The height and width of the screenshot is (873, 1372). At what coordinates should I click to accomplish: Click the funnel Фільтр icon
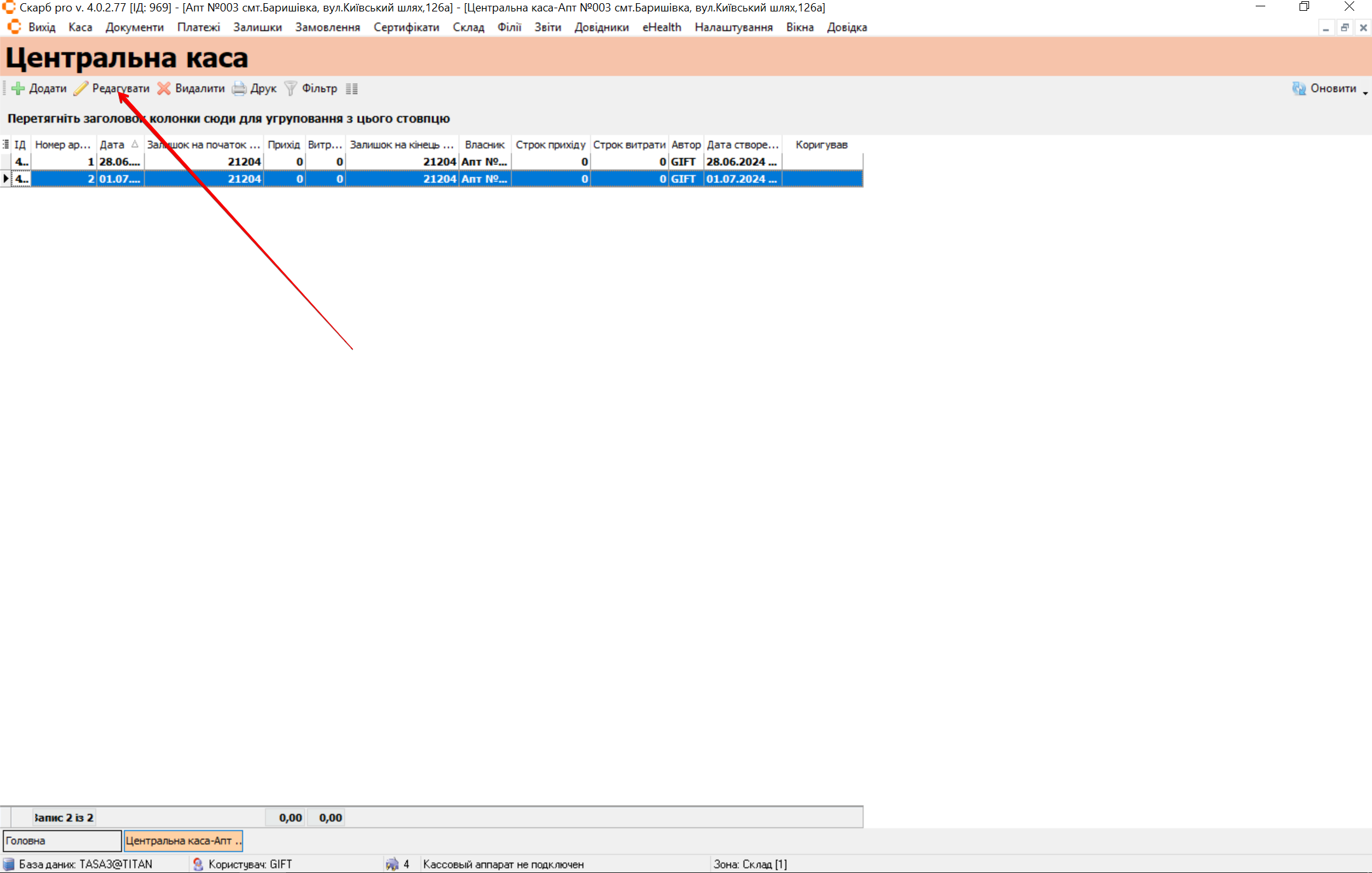[290, 88]
